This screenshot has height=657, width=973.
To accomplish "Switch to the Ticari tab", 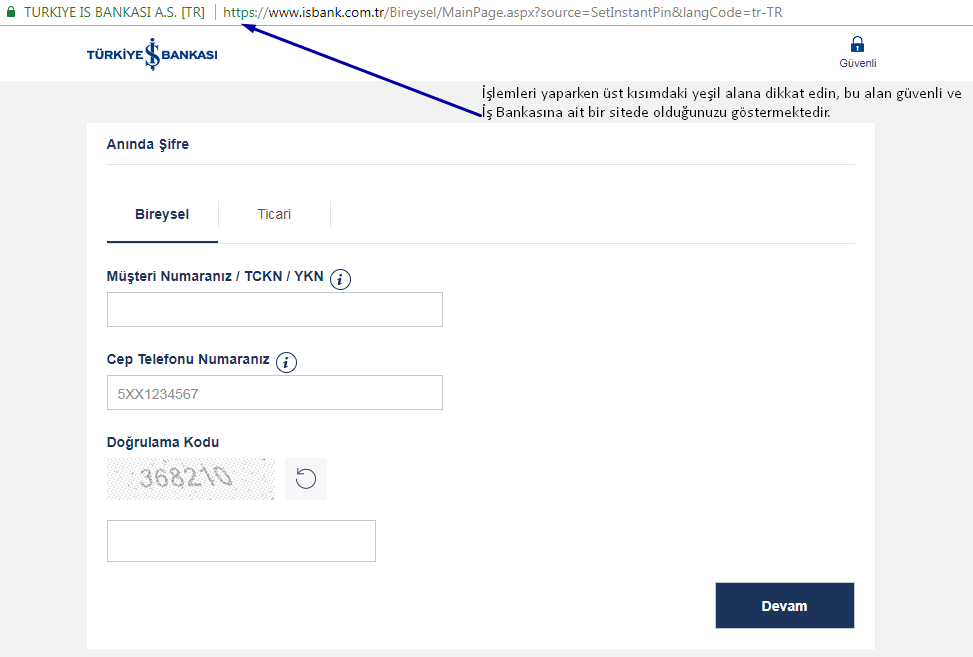I will [x=274, y=214].
